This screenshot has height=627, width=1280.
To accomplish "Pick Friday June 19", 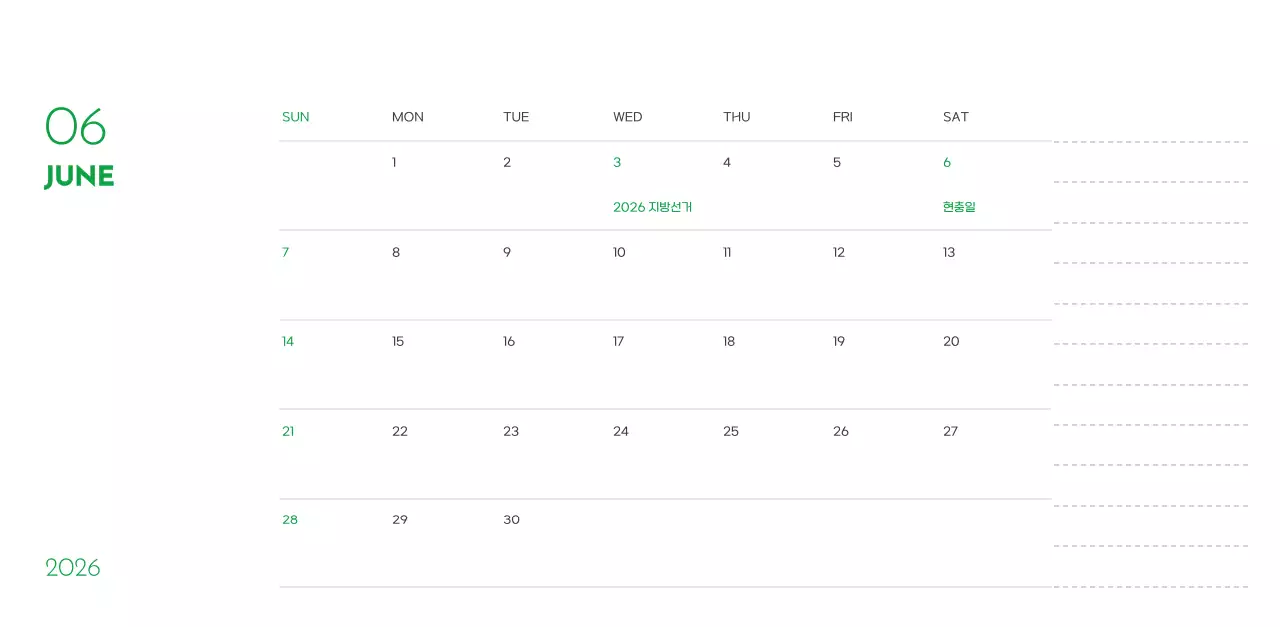I will [838, 341].
